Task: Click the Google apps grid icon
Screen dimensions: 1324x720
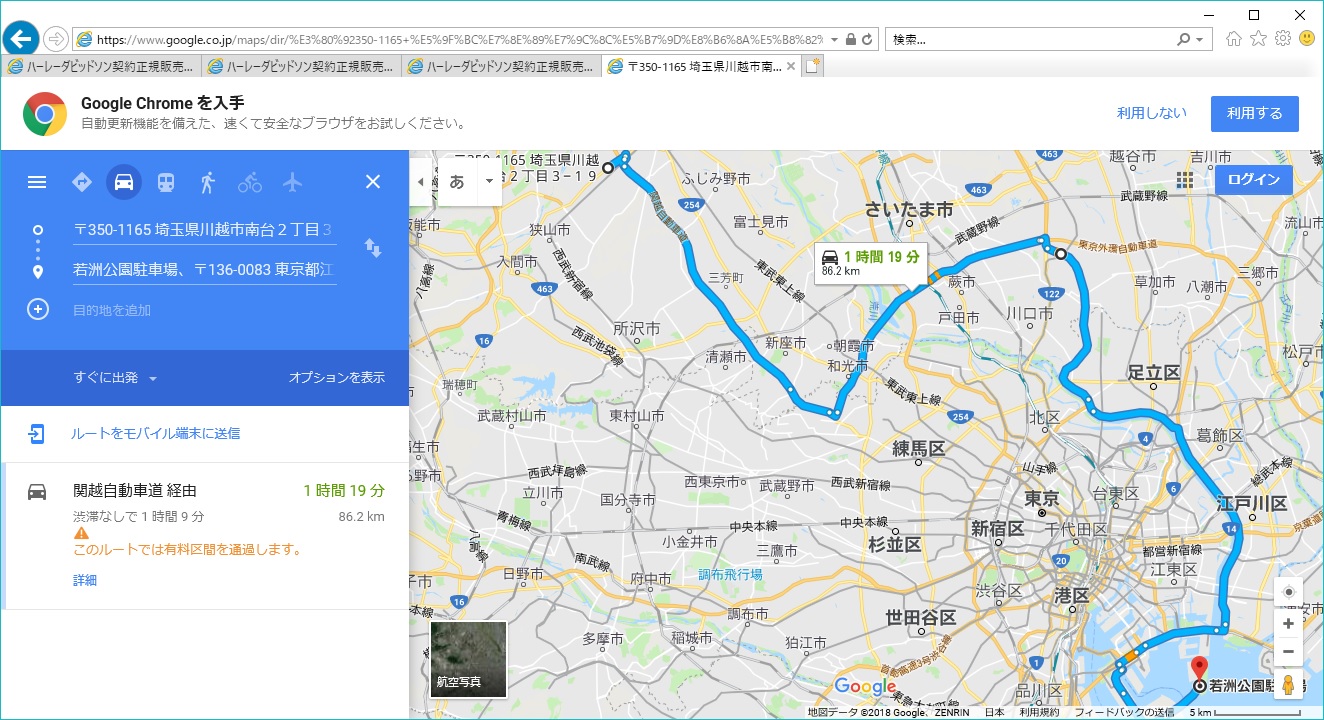Action: point(1185,180)
